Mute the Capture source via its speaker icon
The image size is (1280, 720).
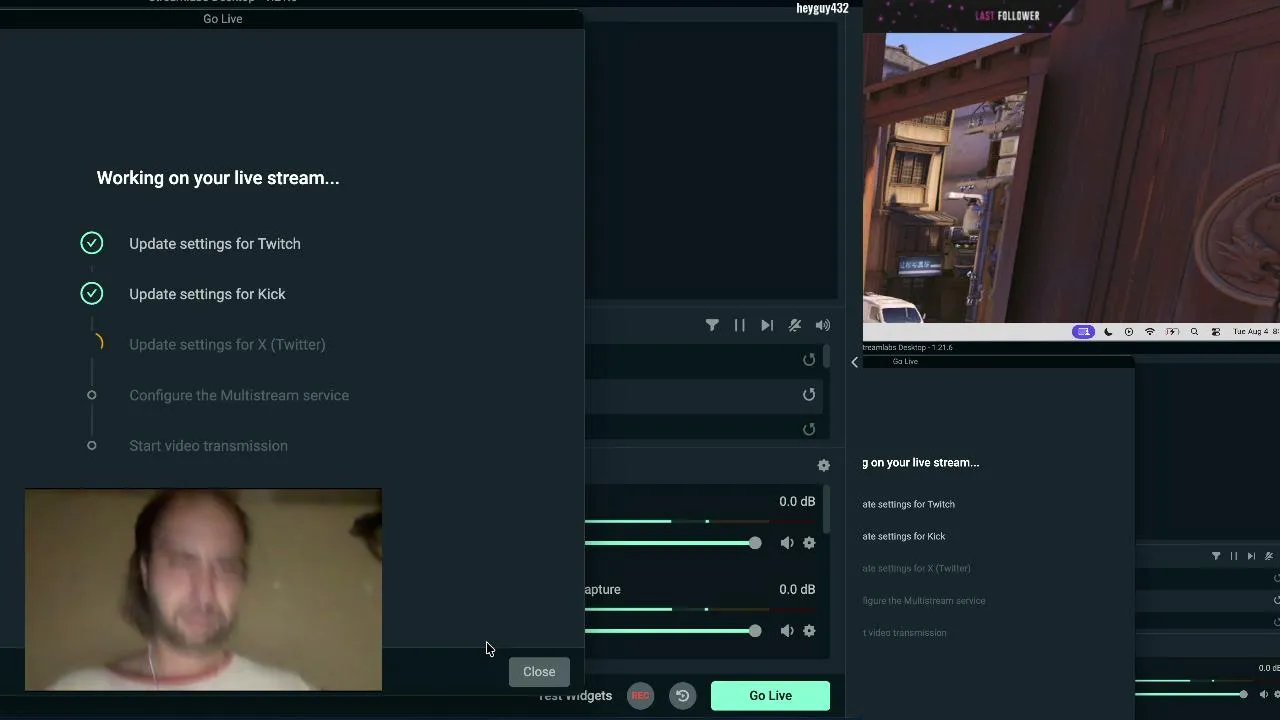click(x=787, y=631)
